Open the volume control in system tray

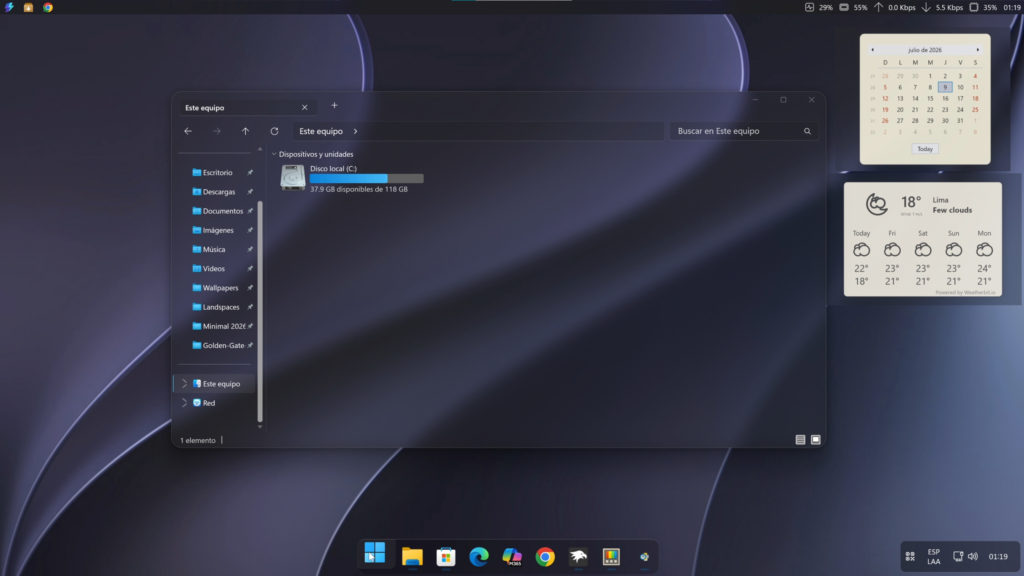973,556
